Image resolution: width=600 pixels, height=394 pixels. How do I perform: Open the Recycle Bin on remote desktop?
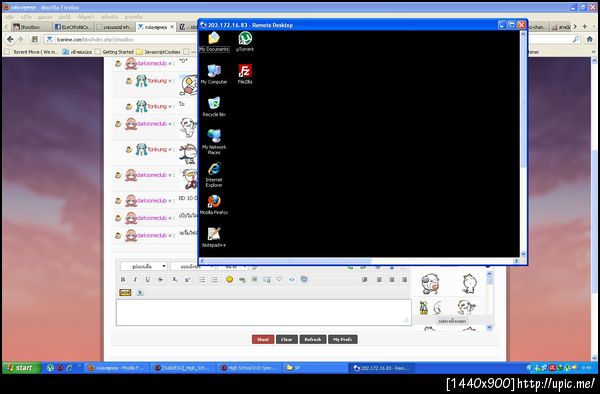[x=214, y=107]
